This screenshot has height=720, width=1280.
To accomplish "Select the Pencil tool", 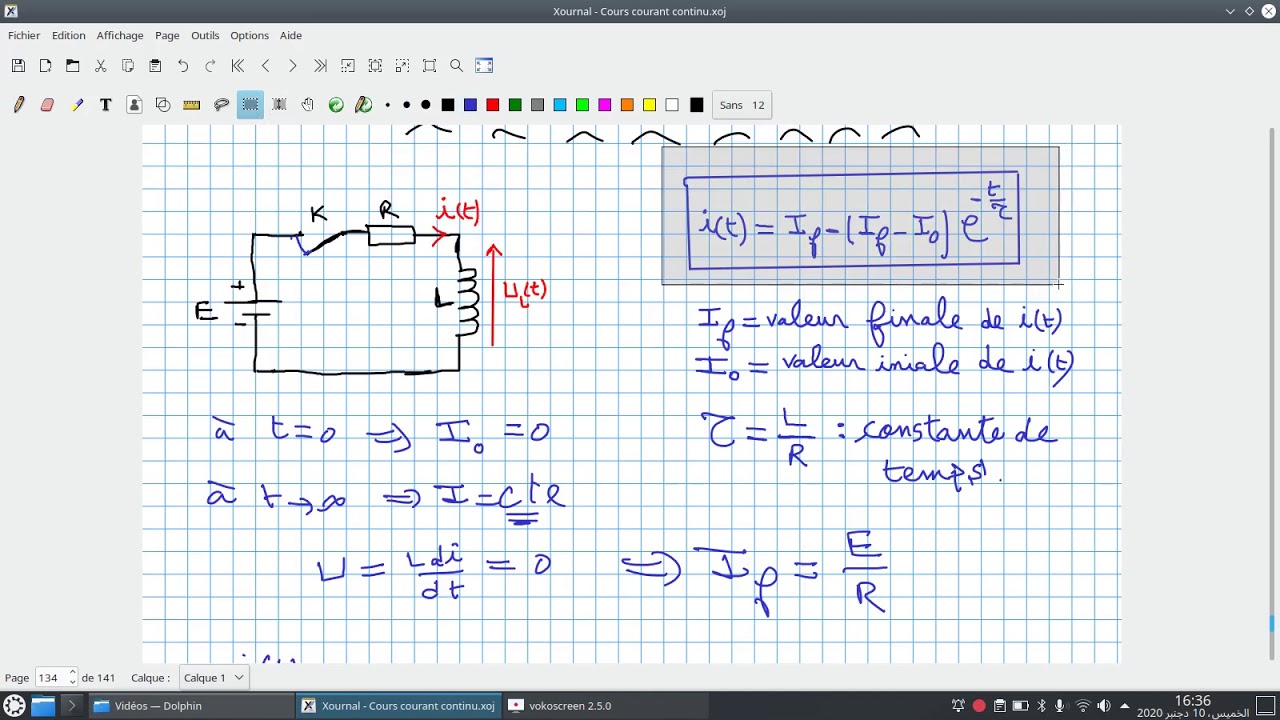I will [x=18, y=105].
